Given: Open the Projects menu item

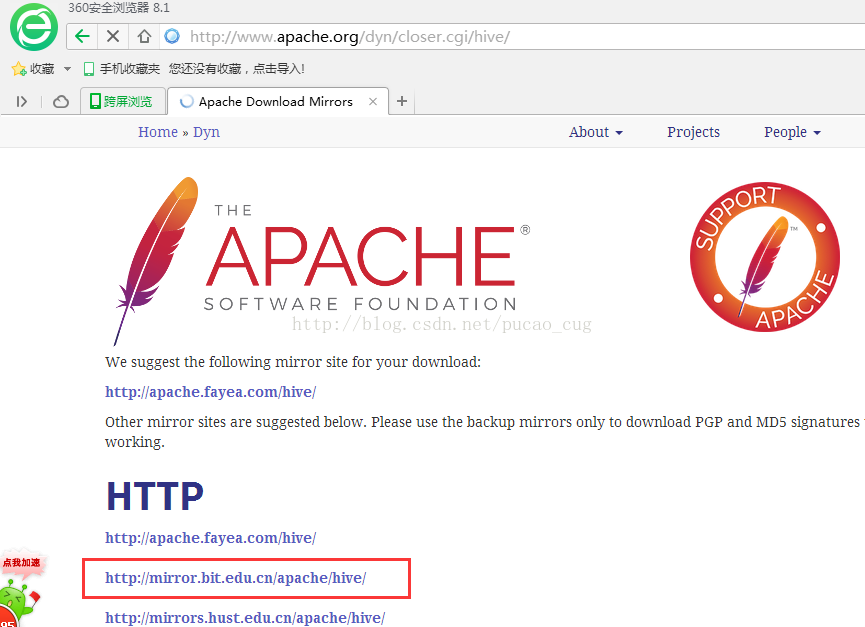Looking at the screenshot, I should click(693, 132).
